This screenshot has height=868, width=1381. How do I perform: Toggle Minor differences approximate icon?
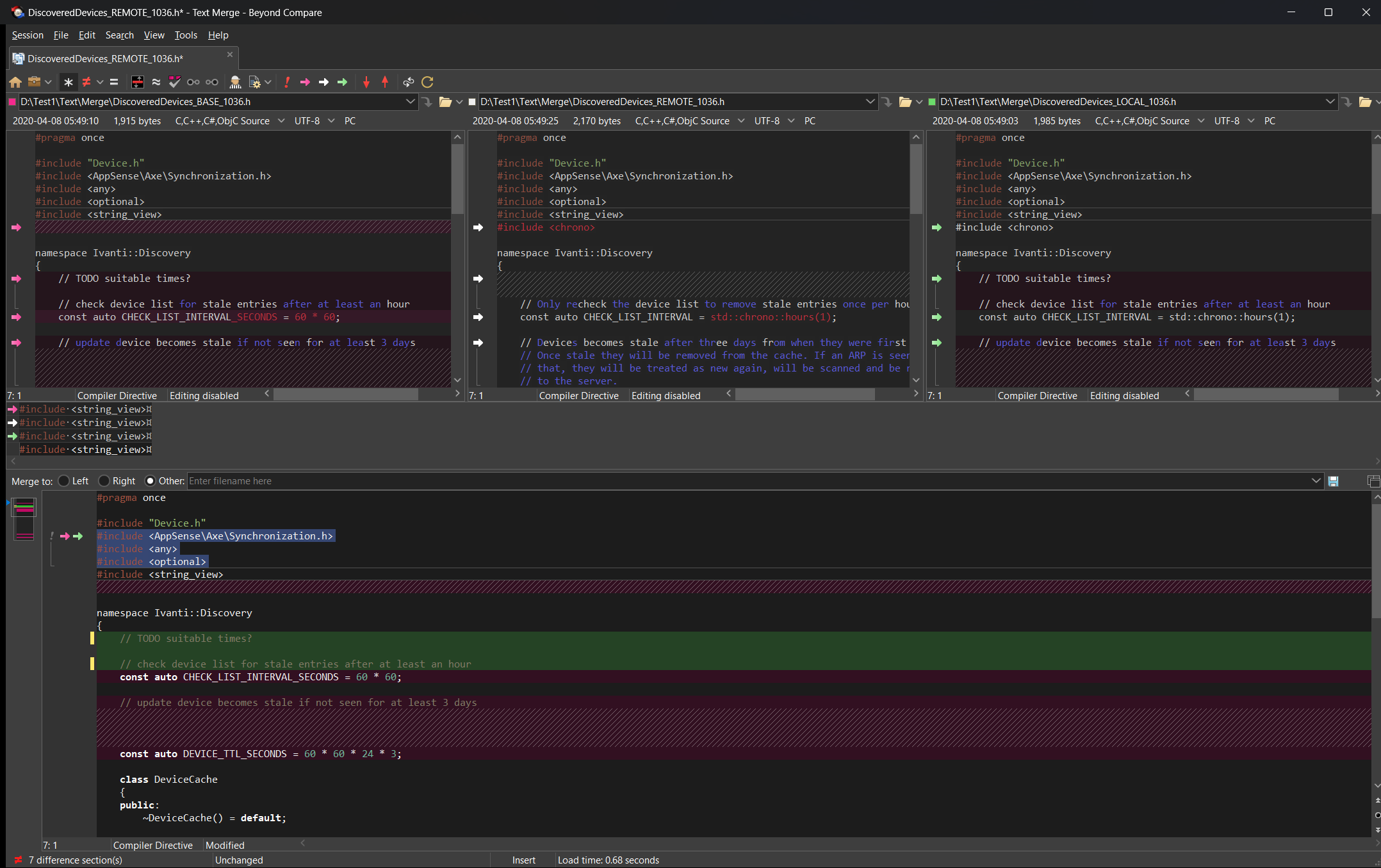click(x=156, y=82)
